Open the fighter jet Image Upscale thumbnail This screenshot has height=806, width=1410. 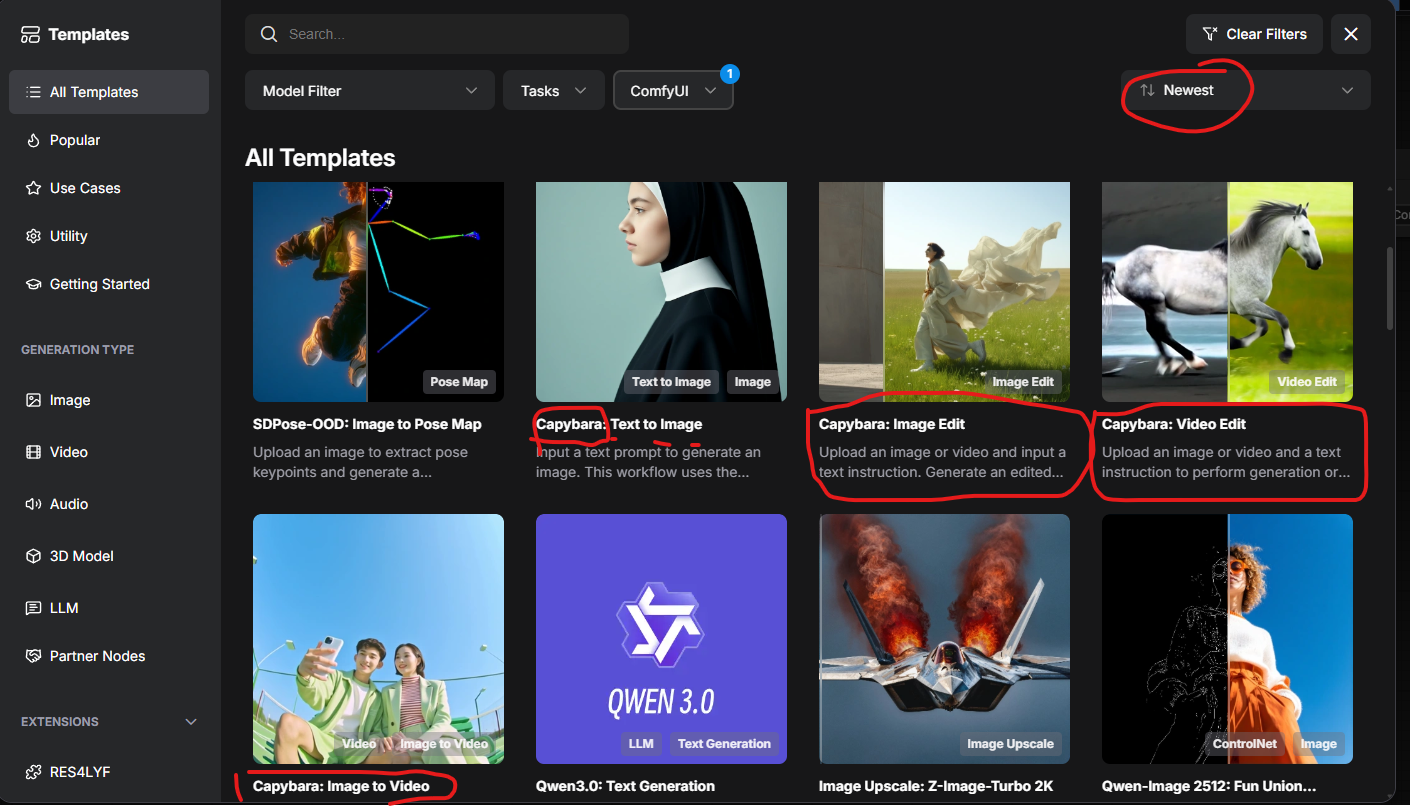(944, 639)
